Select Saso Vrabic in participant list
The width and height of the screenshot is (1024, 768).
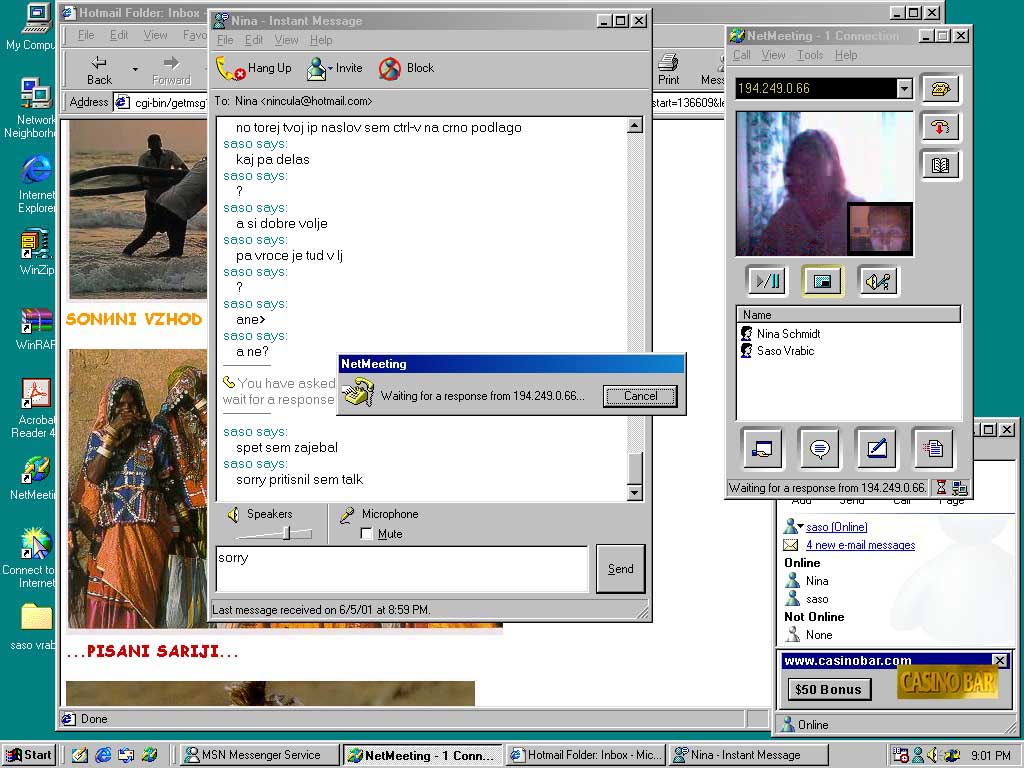click(785, 351)
